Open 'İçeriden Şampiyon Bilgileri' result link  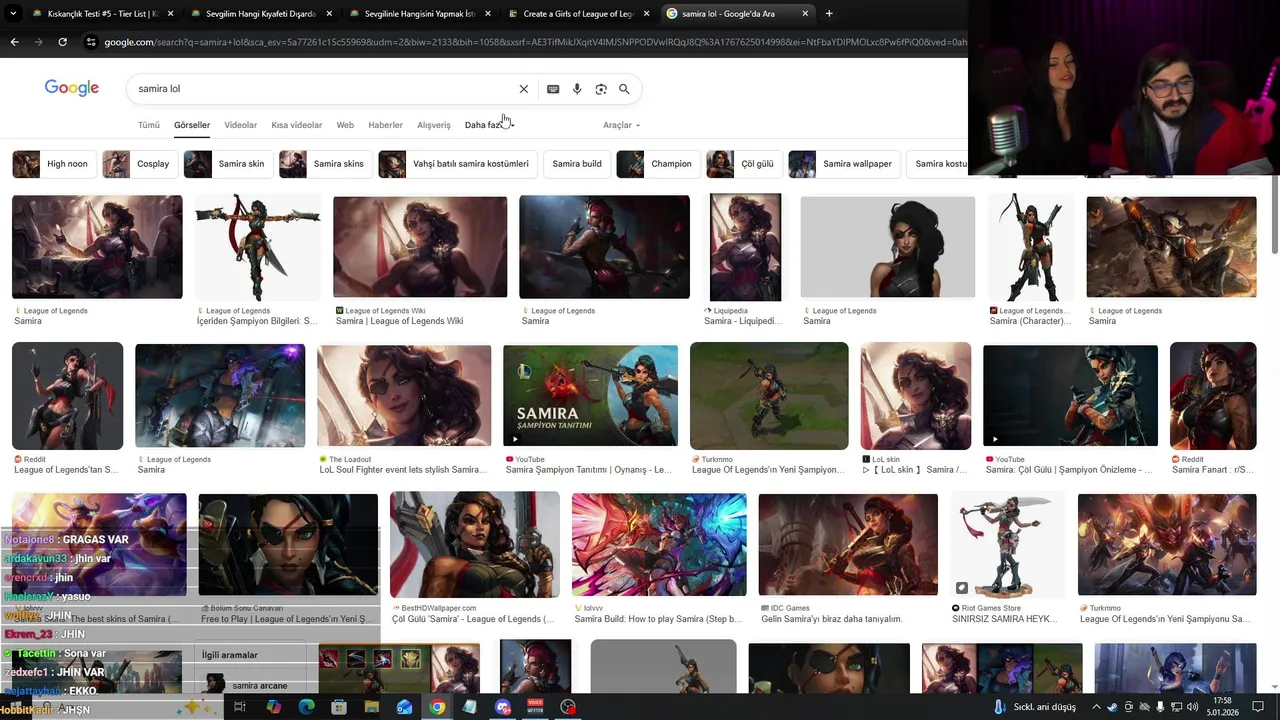[x=257, y=321]
